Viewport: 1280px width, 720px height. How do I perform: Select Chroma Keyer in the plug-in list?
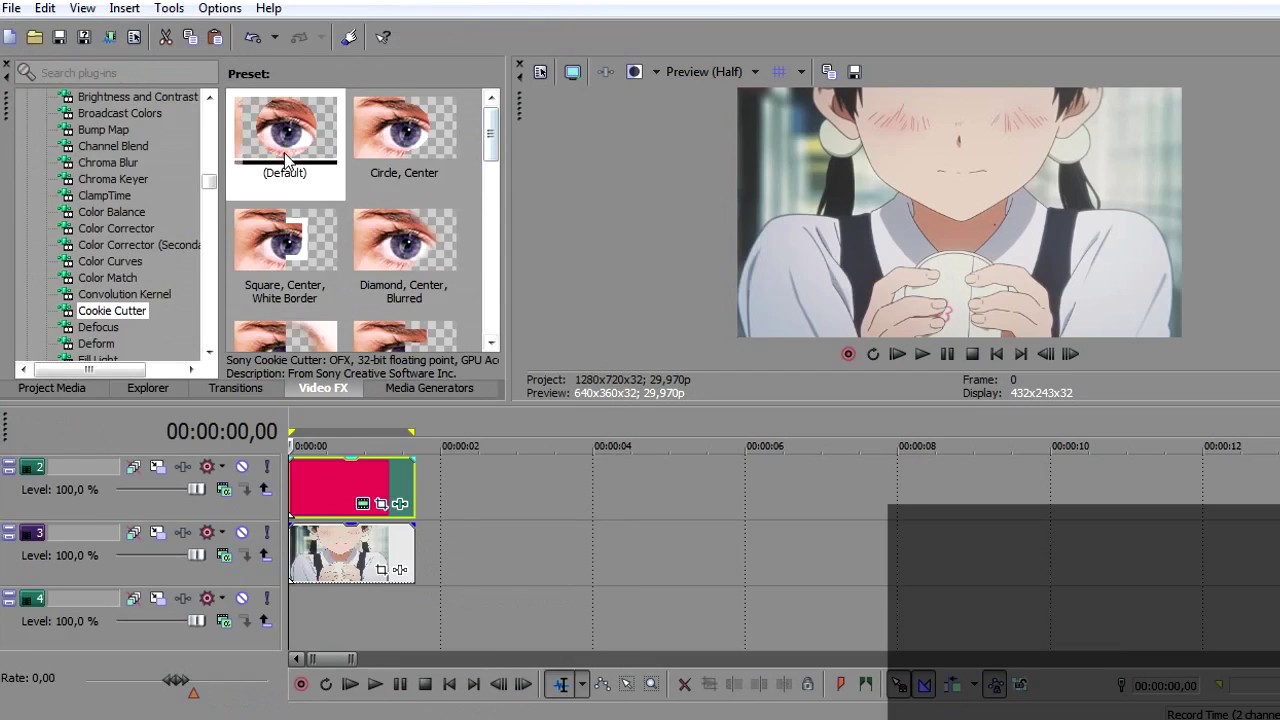tap(113, 179)
